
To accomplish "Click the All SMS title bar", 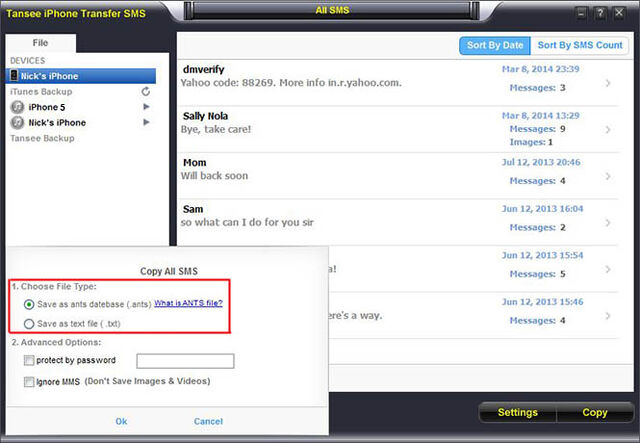I will [332, 10].
